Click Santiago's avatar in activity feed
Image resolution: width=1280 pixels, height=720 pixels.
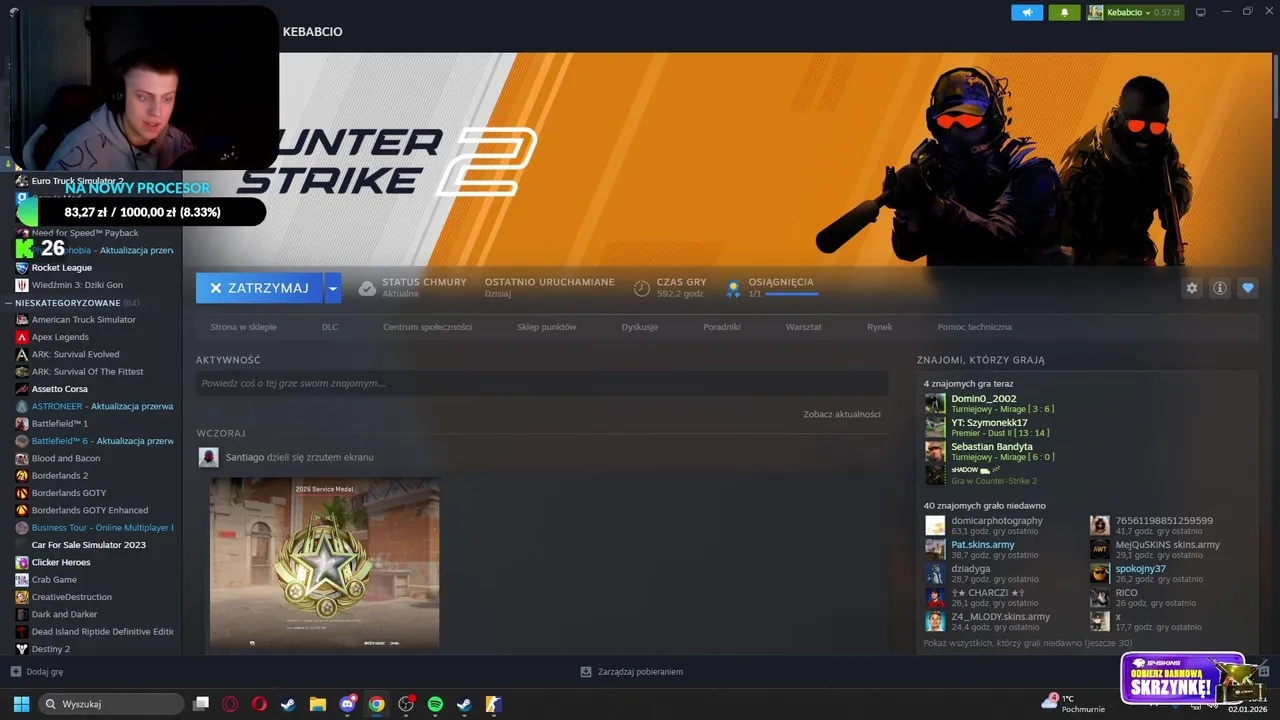pos(208,457)
